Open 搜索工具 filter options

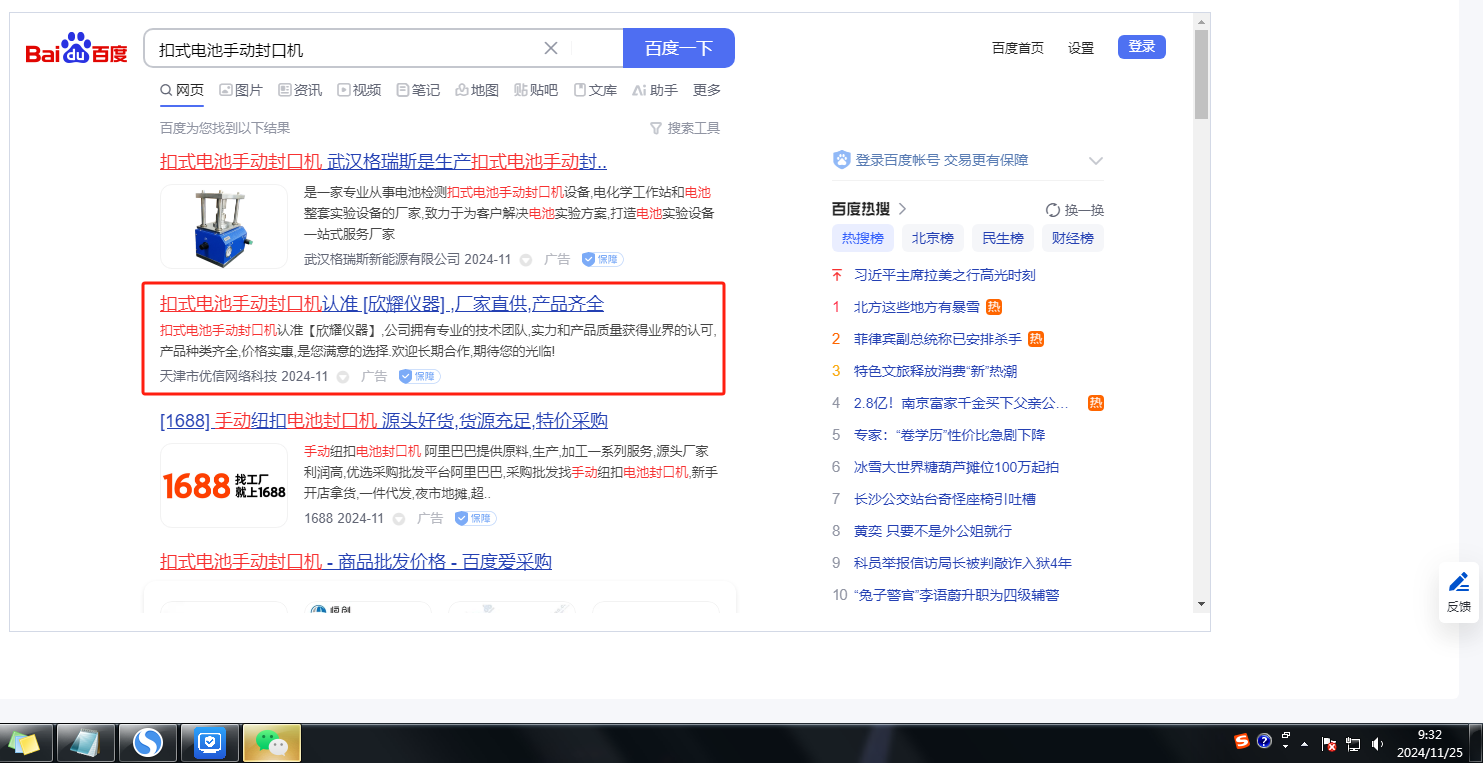click(685, 128)
